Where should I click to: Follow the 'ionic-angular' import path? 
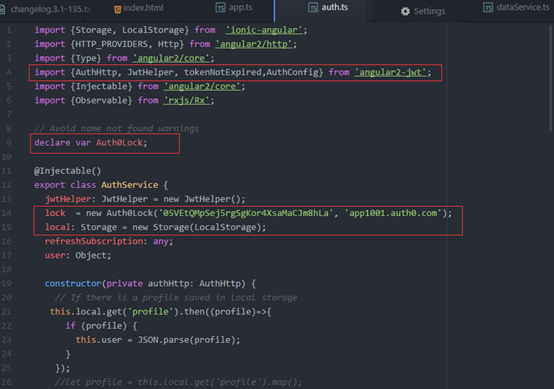pyautogui.click(x=264, y=30)
